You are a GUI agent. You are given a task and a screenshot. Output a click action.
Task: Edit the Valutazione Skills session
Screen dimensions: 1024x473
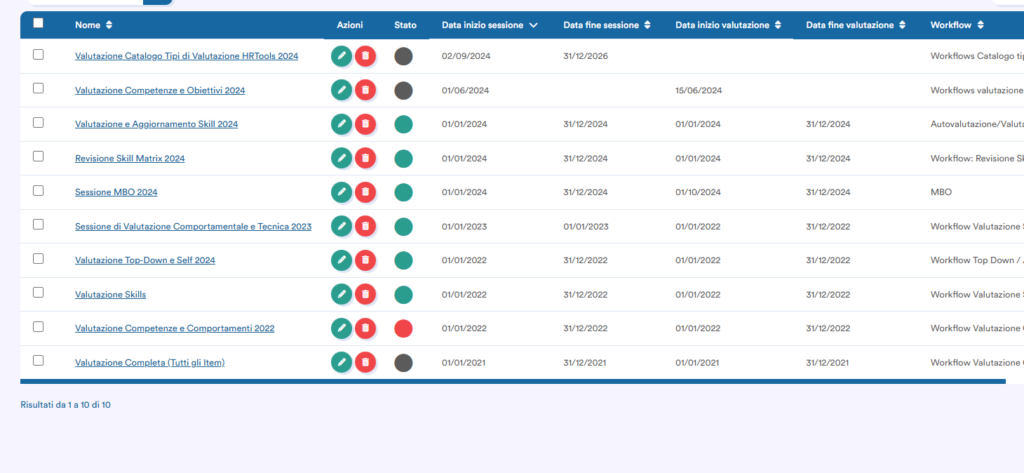click(x=342, y=294)
